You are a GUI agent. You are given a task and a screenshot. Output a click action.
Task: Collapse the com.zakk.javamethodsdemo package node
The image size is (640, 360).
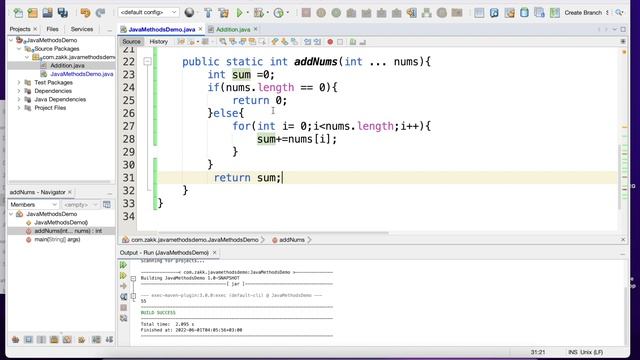pos(27,57)
